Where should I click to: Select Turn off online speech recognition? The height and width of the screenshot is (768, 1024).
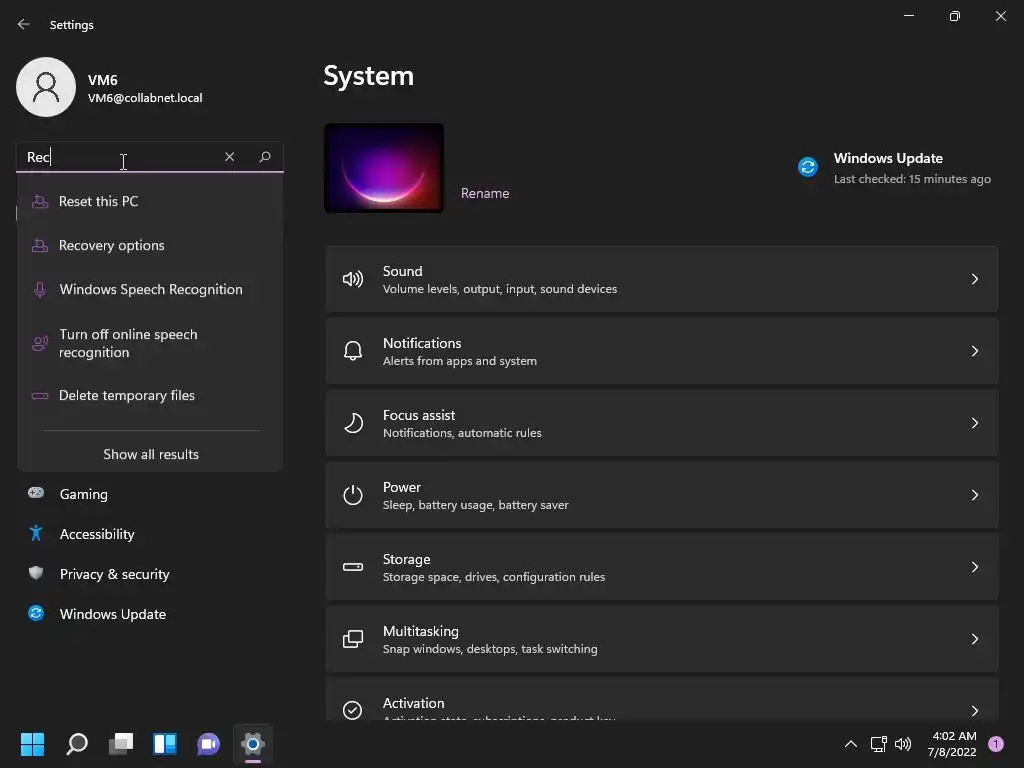click(x=150, y=343)
